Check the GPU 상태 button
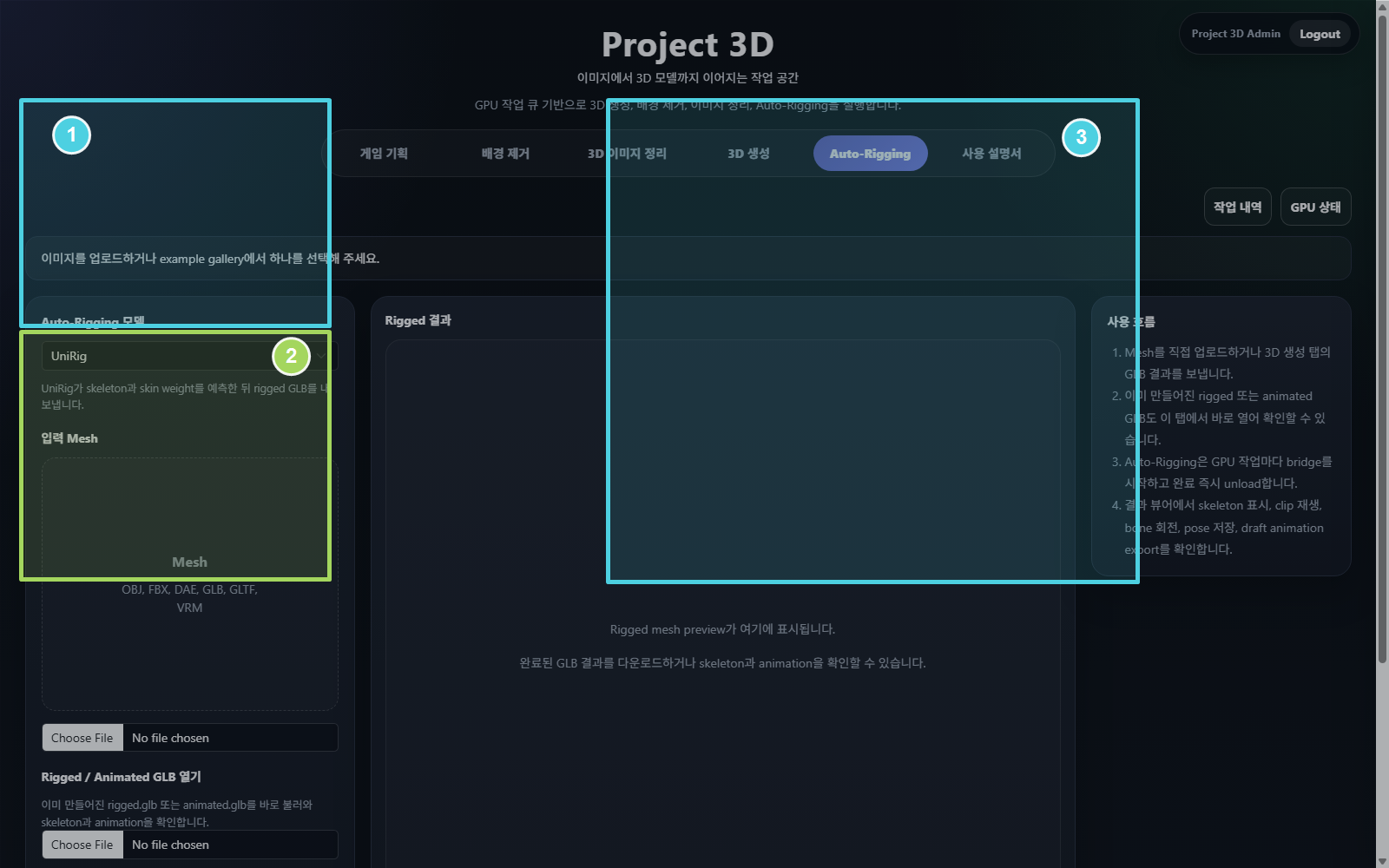This screenshot has width=1389, height=868. click(1315, 207)
